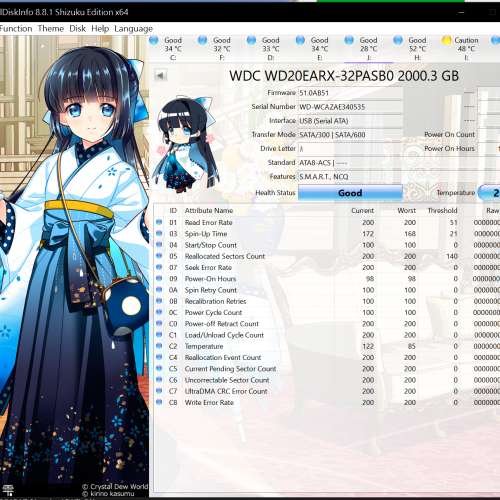The width and height of the screenshot is (500, 500).
Task: Click the status dot for Recalibration Retries
Action: tap(159, 301)
